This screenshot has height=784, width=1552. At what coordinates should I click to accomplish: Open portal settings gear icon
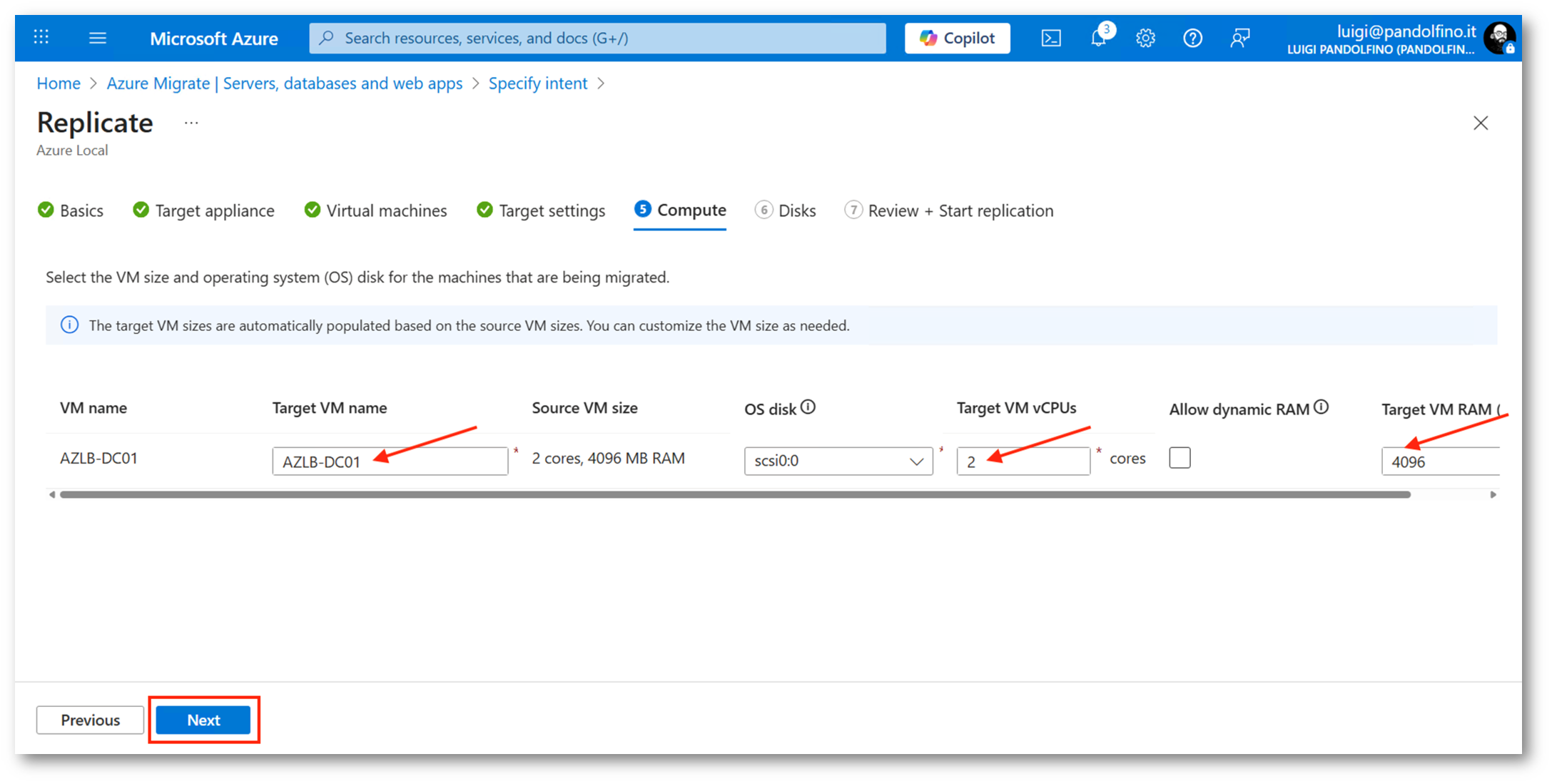(x=1145, y=38)
